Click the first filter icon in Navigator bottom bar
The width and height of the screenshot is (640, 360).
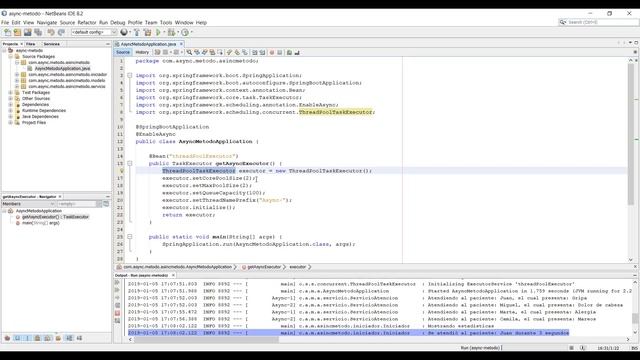coord(7,338)
